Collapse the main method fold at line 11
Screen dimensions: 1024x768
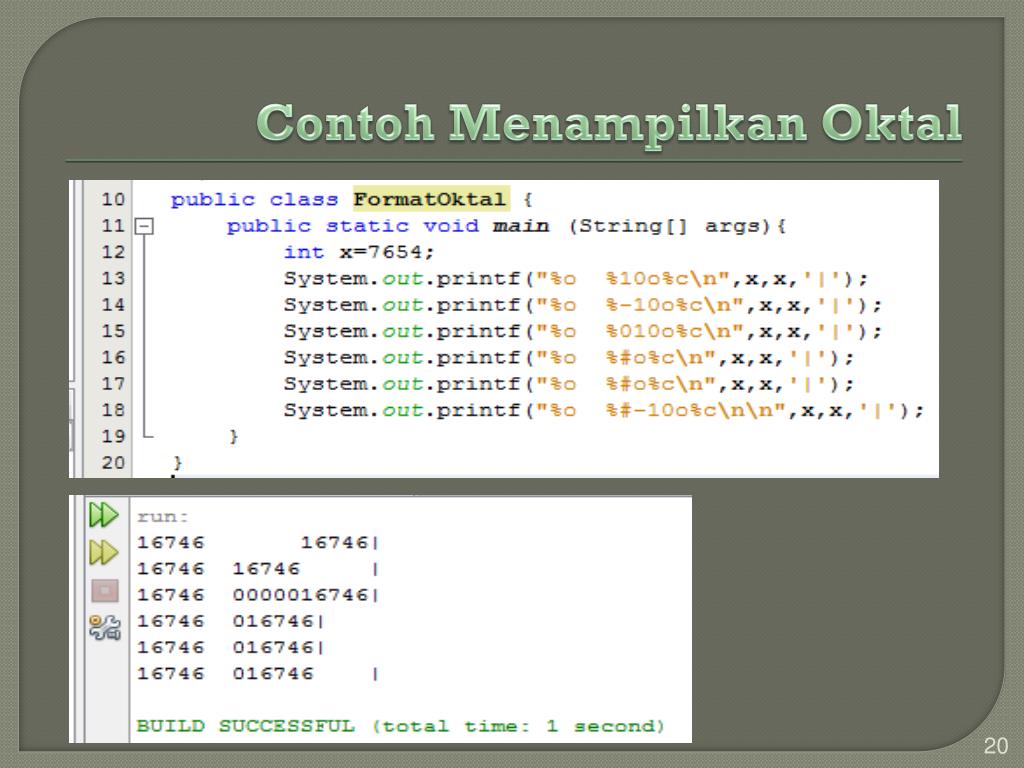(x=144, y=227)
